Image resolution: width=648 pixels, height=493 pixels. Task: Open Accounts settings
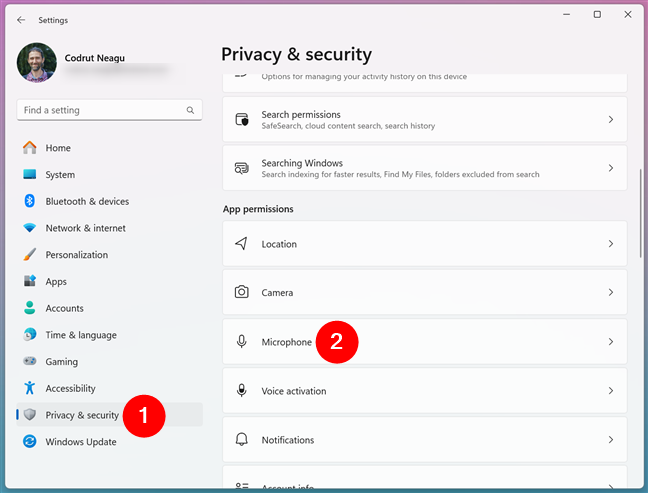tap(110, 308)
